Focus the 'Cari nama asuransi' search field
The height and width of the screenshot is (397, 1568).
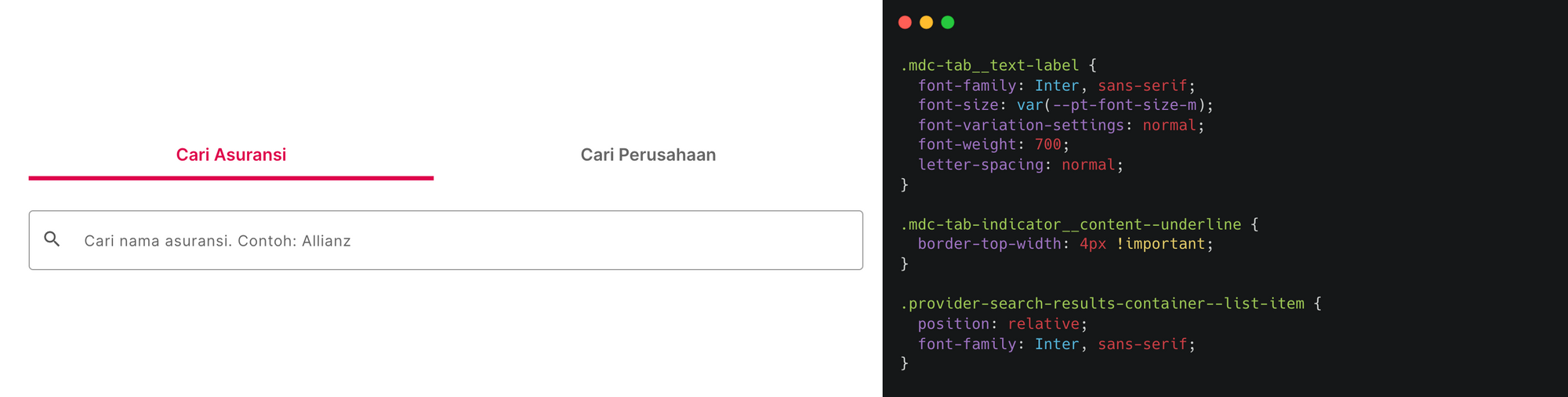click(x=446, y=240)
